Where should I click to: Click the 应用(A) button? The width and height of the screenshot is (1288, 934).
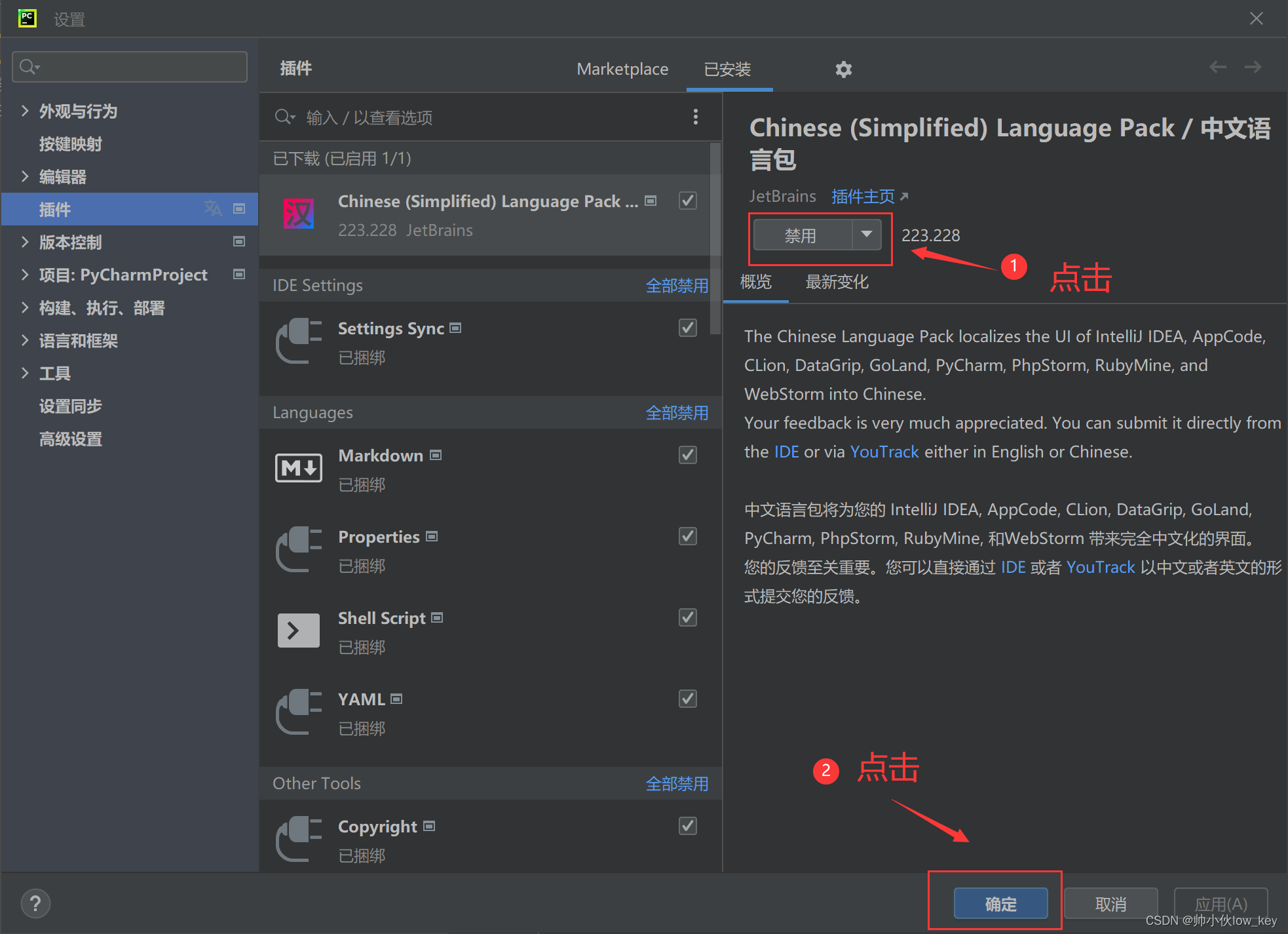tap(1221, 904)
